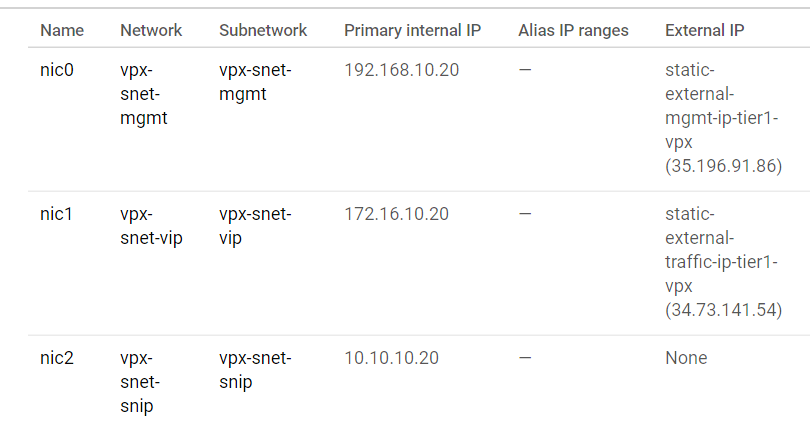Select the Subnetwork column header
The width and height of the screenshot is (810, 429).
coord(263,30)
